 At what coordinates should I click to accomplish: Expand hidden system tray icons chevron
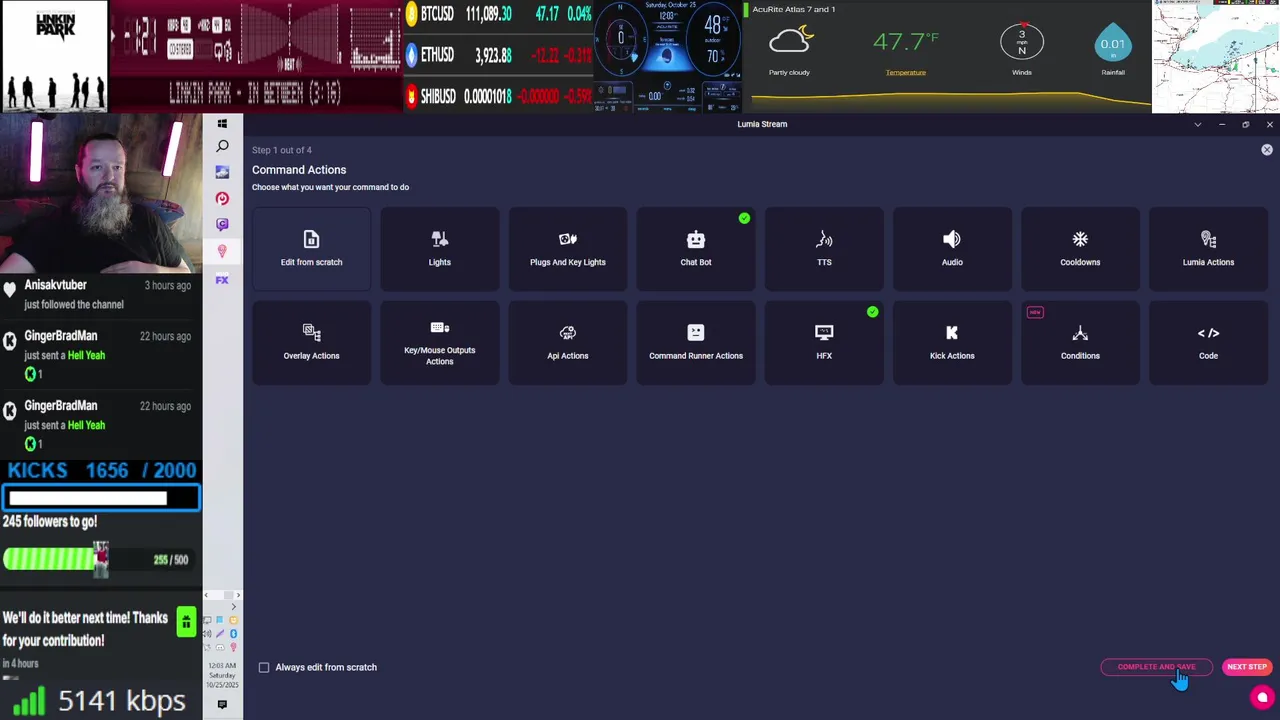234,607
